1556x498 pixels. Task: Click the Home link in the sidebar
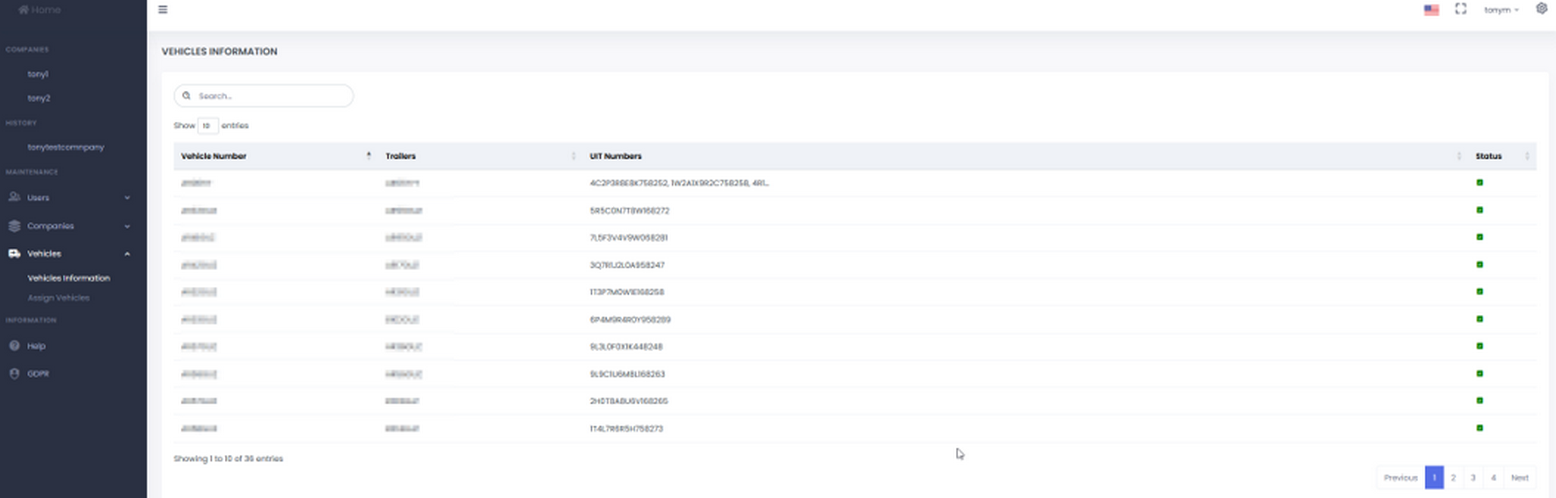(x=39, y=10)
